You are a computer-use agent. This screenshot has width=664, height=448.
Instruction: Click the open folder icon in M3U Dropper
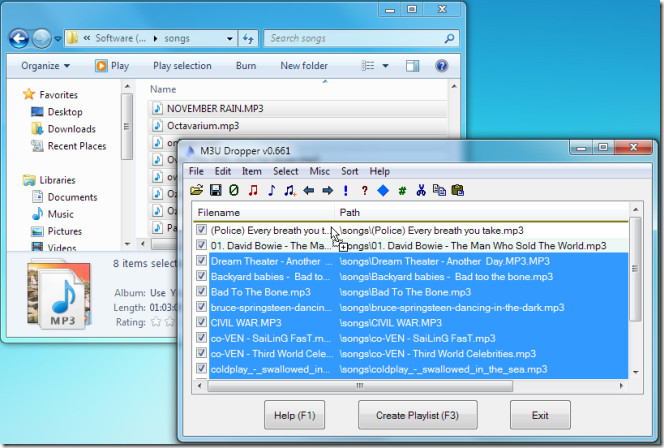coord(198,190)
